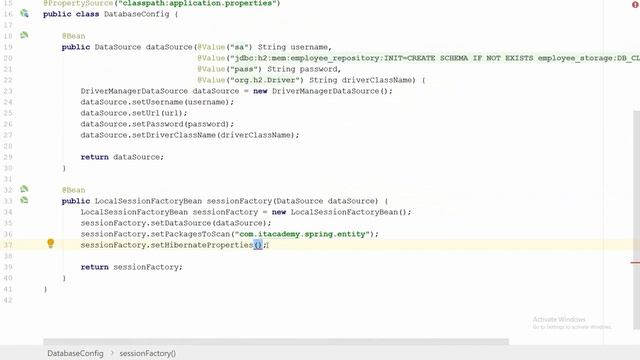Screen dimensions: 640x360
Task: Click the "return sessionFactory;" statement
Action: (x=131, y=267)
